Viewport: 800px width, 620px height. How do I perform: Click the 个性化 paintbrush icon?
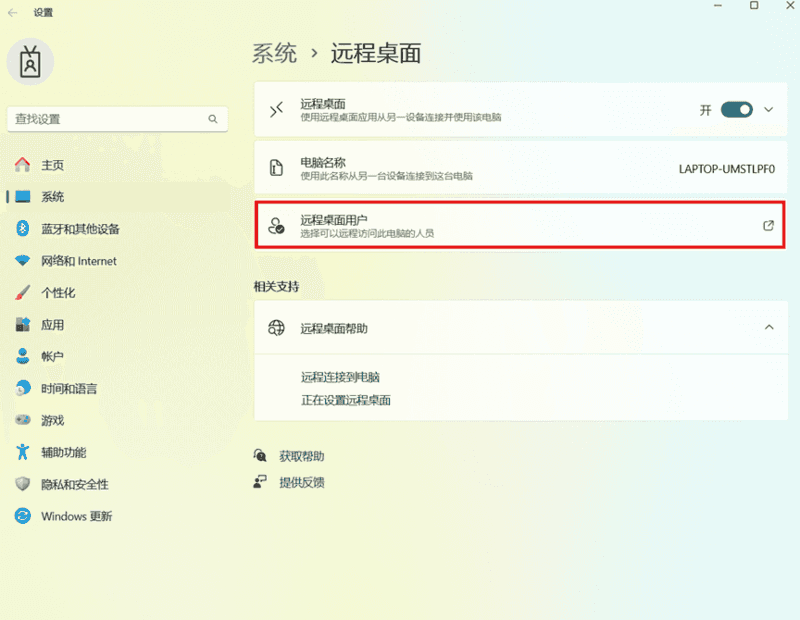(22, 292)
